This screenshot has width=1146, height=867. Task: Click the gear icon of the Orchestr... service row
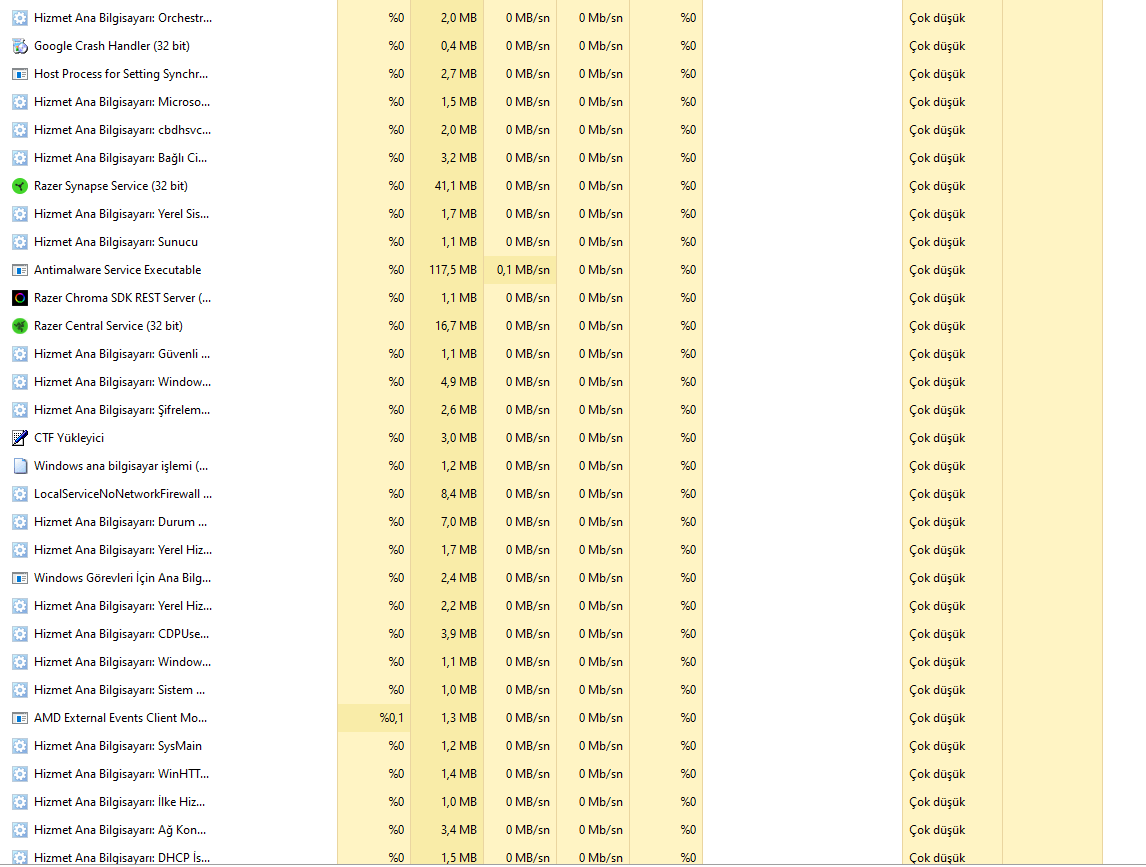tap(20, 18)
